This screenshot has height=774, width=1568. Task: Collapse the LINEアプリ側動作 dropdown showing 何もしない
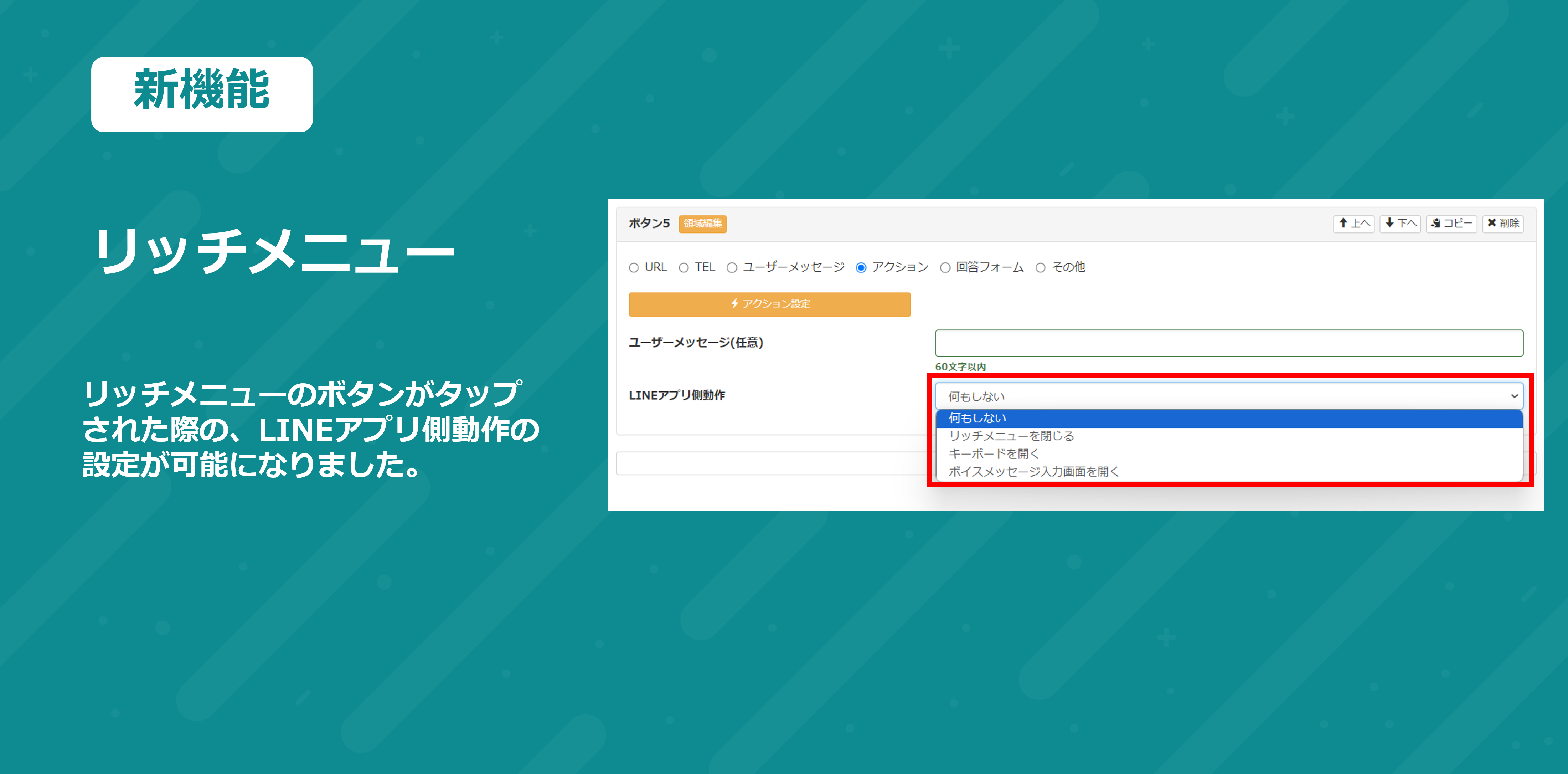pos(1229,396)
